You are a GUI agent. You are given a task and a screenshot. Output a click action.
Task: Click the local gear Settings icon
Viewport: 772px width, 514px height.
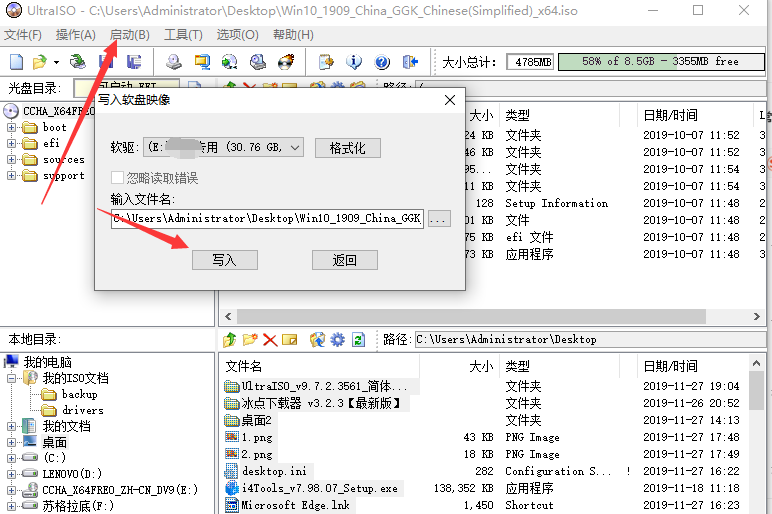338,340
